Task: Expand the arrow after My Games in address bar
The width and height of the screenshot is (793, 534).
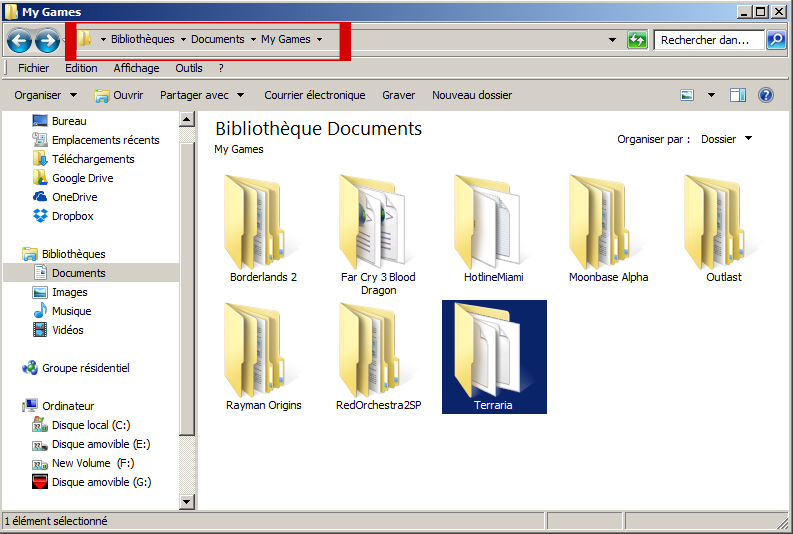Action: click(320, 39)
